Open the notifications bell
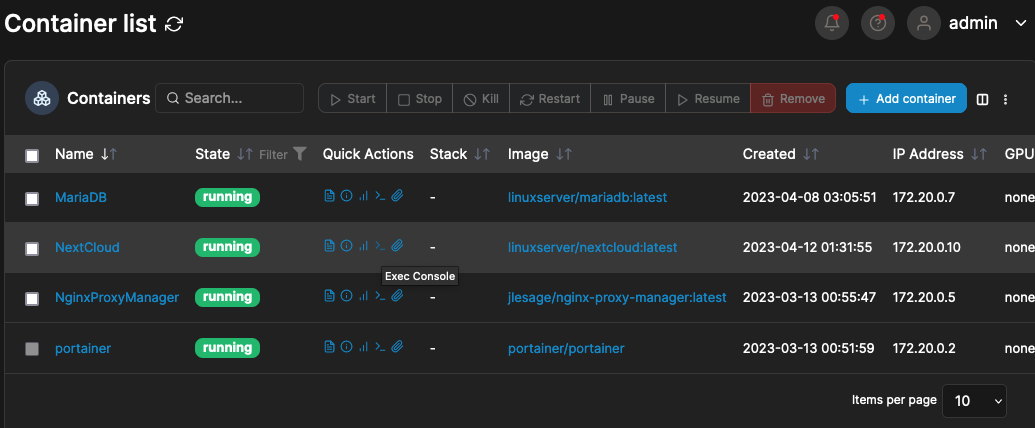Image resolution: width=1035 pixels, height=428 pixels. tap(832, 23)
